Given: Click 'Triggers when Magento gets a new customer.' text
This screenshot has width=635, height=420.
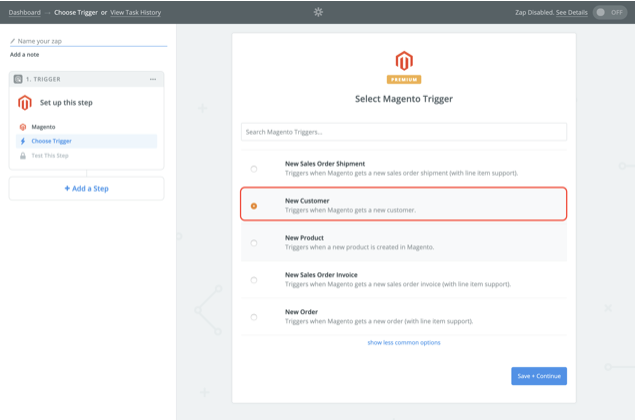Looking at the screenshot, I should 350,210.
